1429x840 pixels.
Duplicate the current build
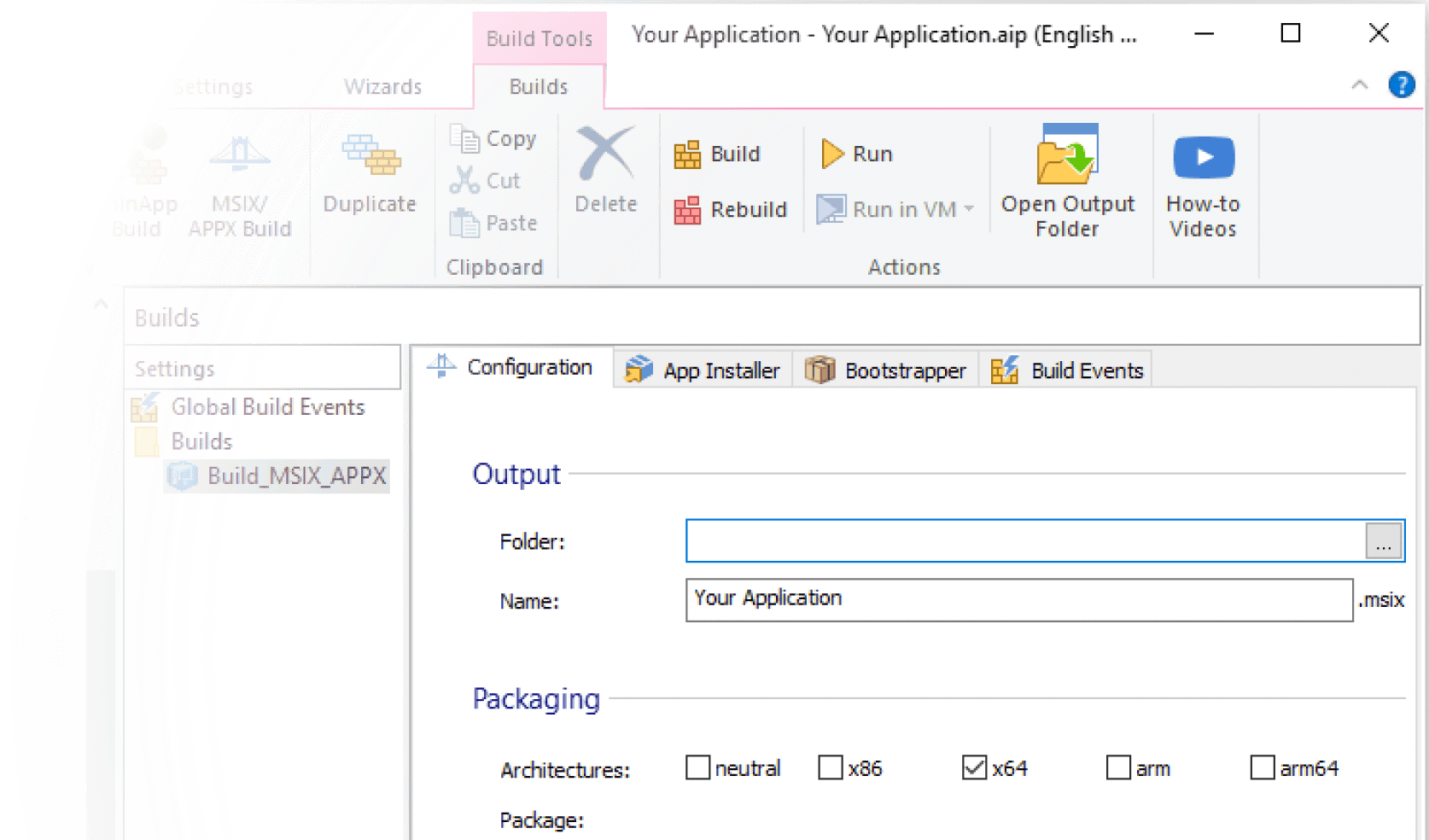pos(370,174)
